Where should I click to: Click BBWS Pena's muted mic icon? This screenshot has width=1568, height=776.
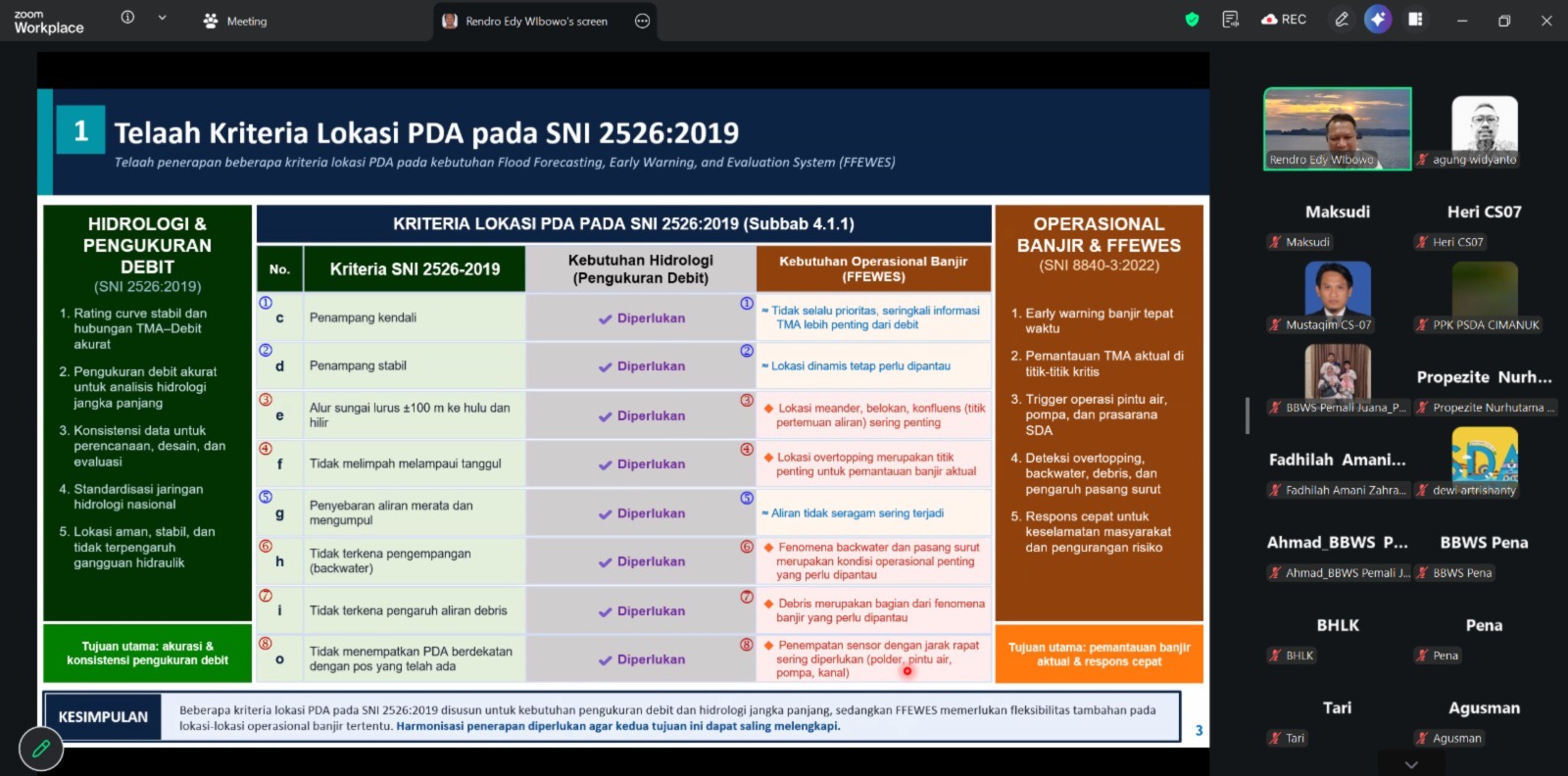point(1422,573)
